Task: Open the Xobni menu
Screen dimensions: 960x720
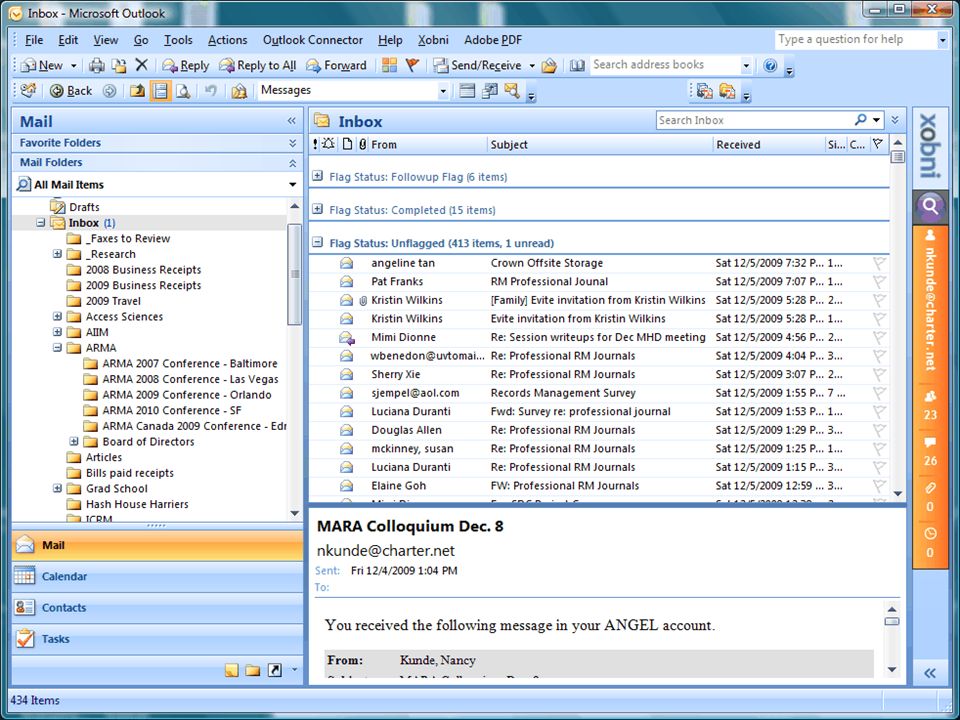Action: [x=433, y=40]
